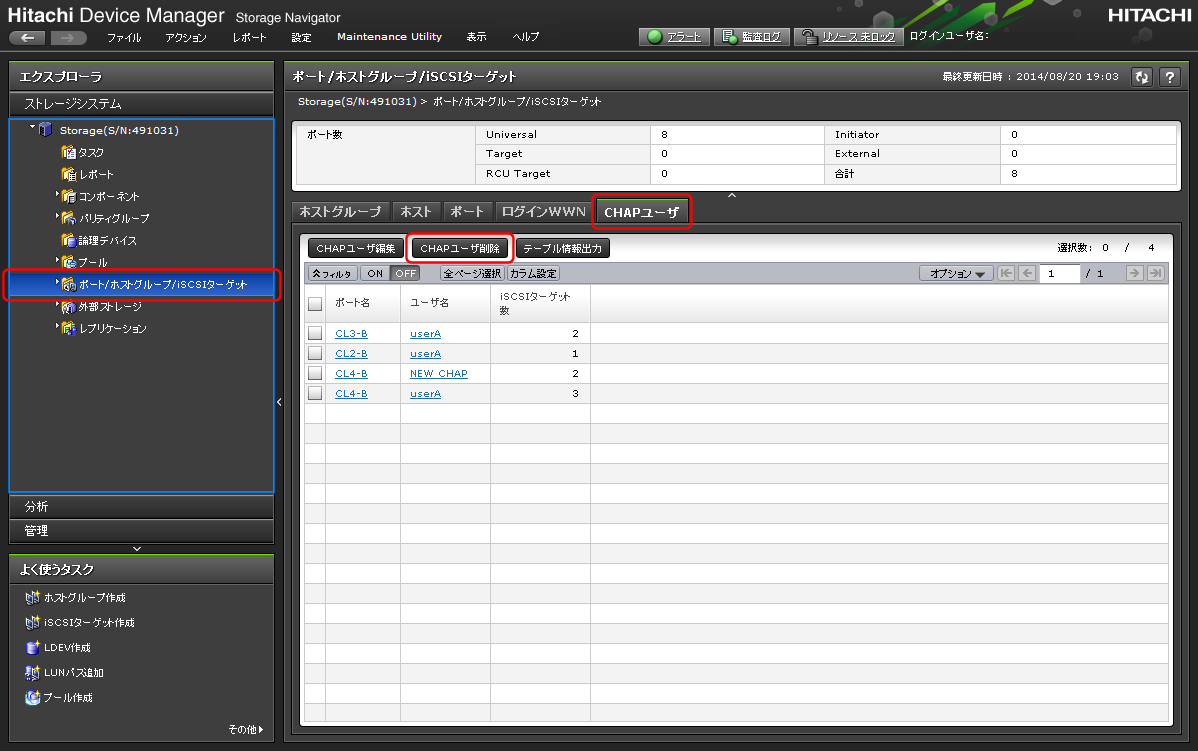This screenshot has height=751, width=1198.
Task: Click the レプリケーション icon
Action: (x=69, y=329)
